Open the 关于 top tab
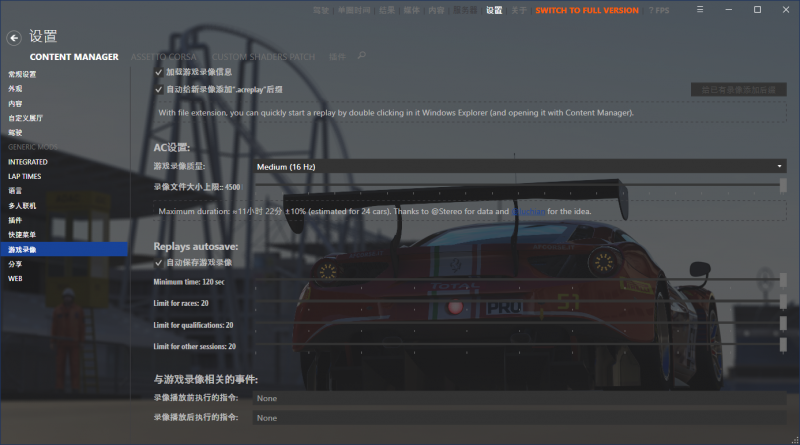Image resolution: width=800 pixels, height=445 pixels. (518, 10)
